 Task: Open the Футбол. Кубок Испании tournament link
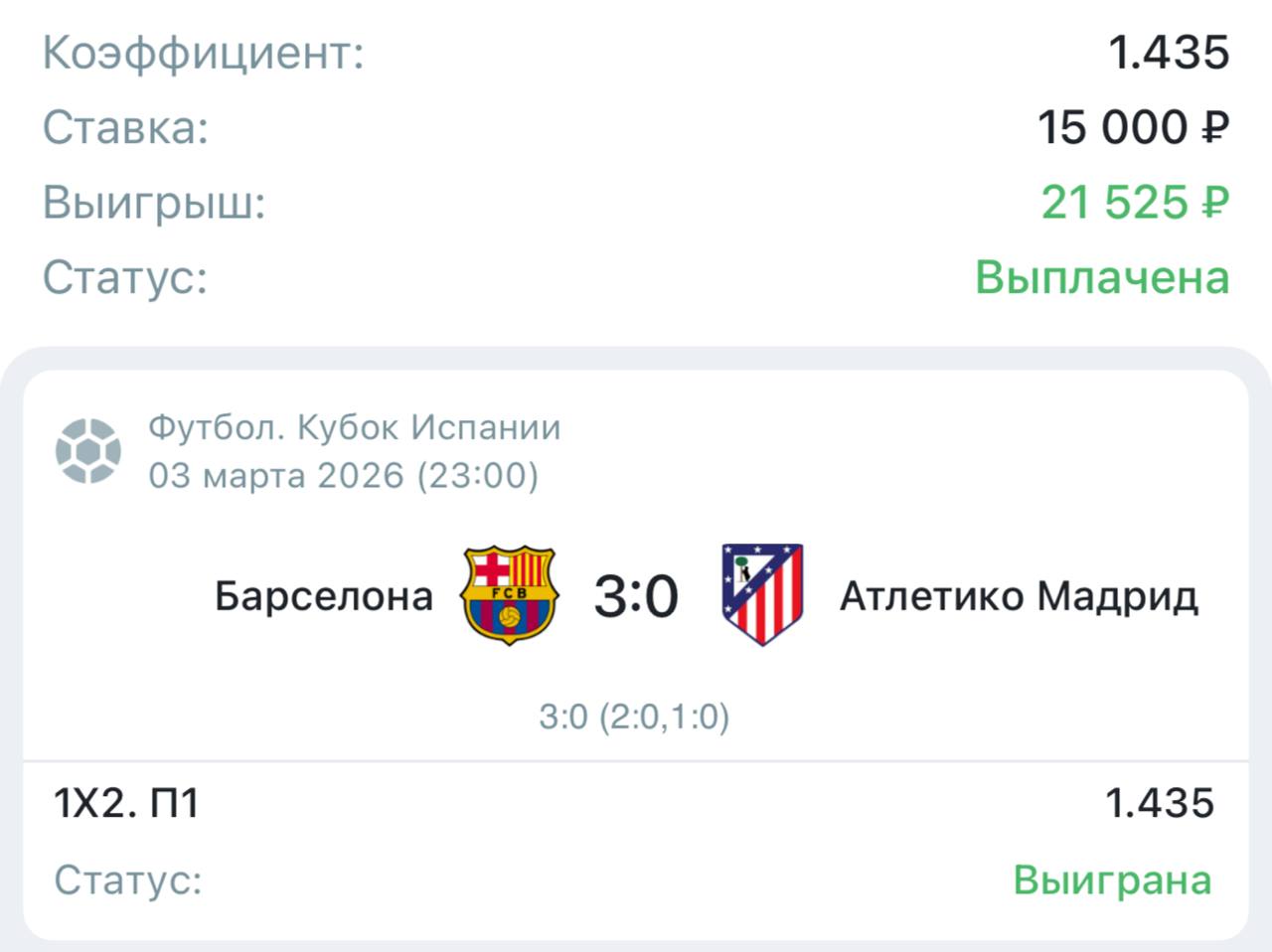tap(355, 427)
